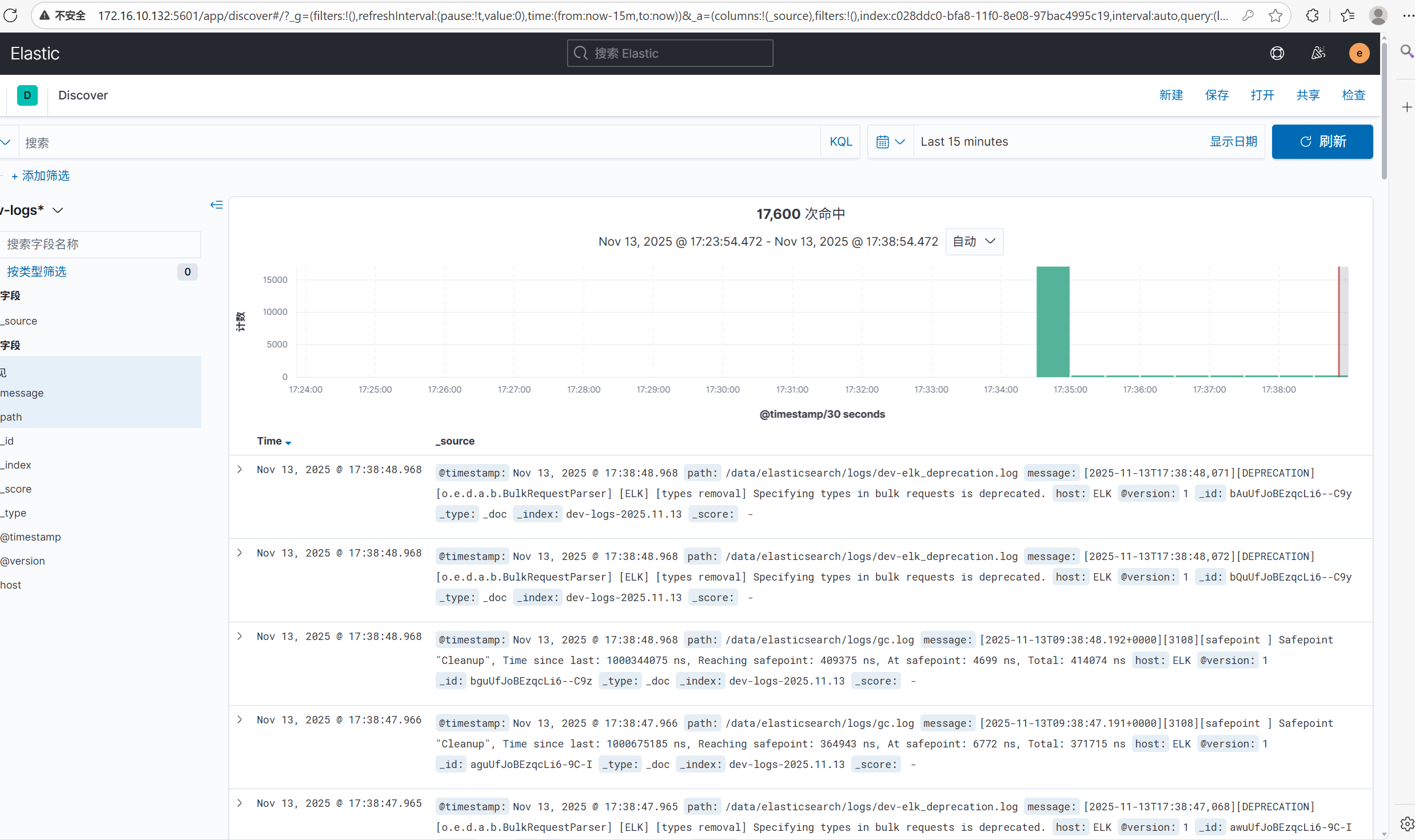Image resolution: width=1415 pixels, height=840 pixels.
Task: Click the green histogram bar at 17:34:30
Action: coord(1053,321)
